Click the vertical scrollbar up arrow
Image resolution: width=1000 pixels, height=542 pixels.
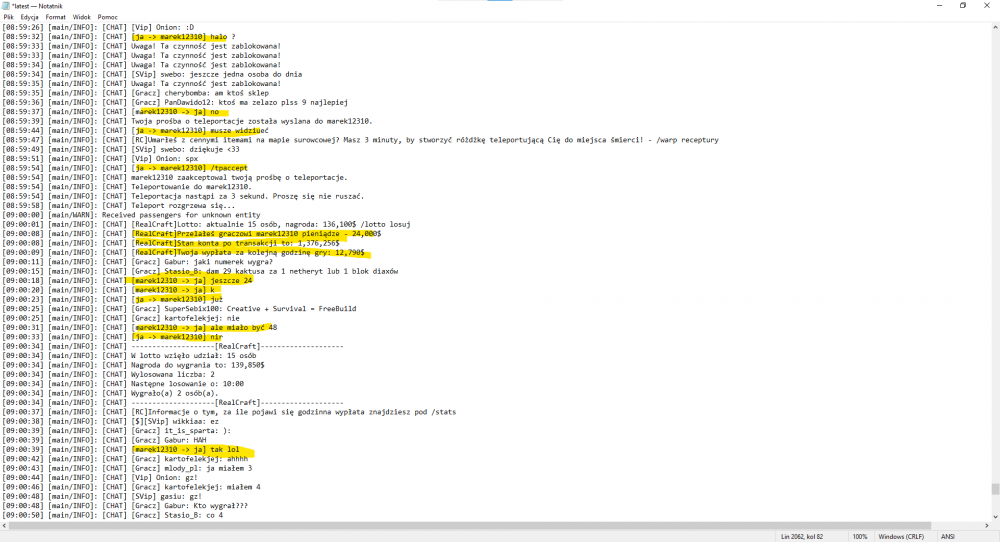click(995, 27)
